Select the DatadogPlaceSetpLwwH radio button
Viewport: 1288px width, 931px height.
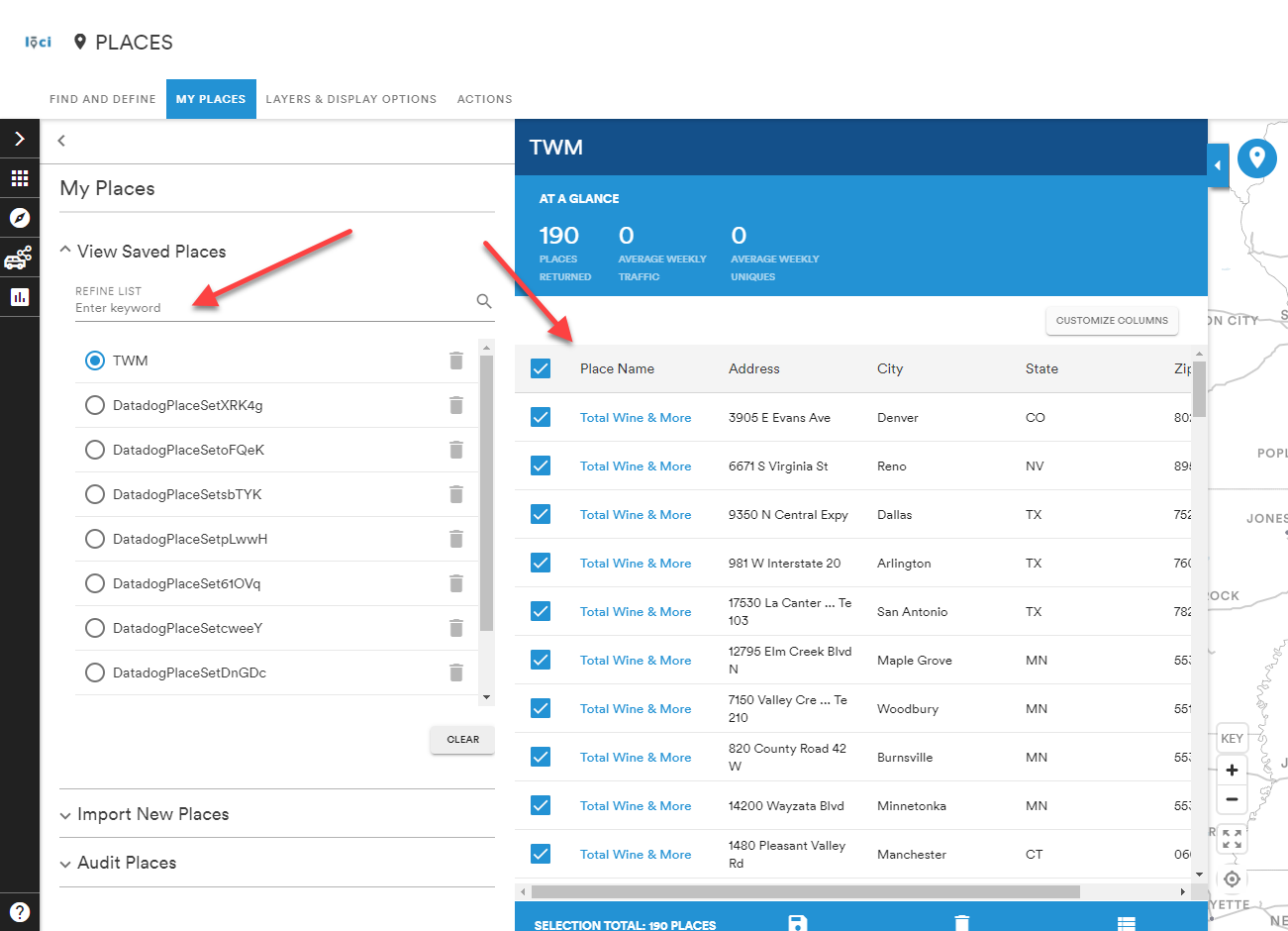click(x=95, y=539)
